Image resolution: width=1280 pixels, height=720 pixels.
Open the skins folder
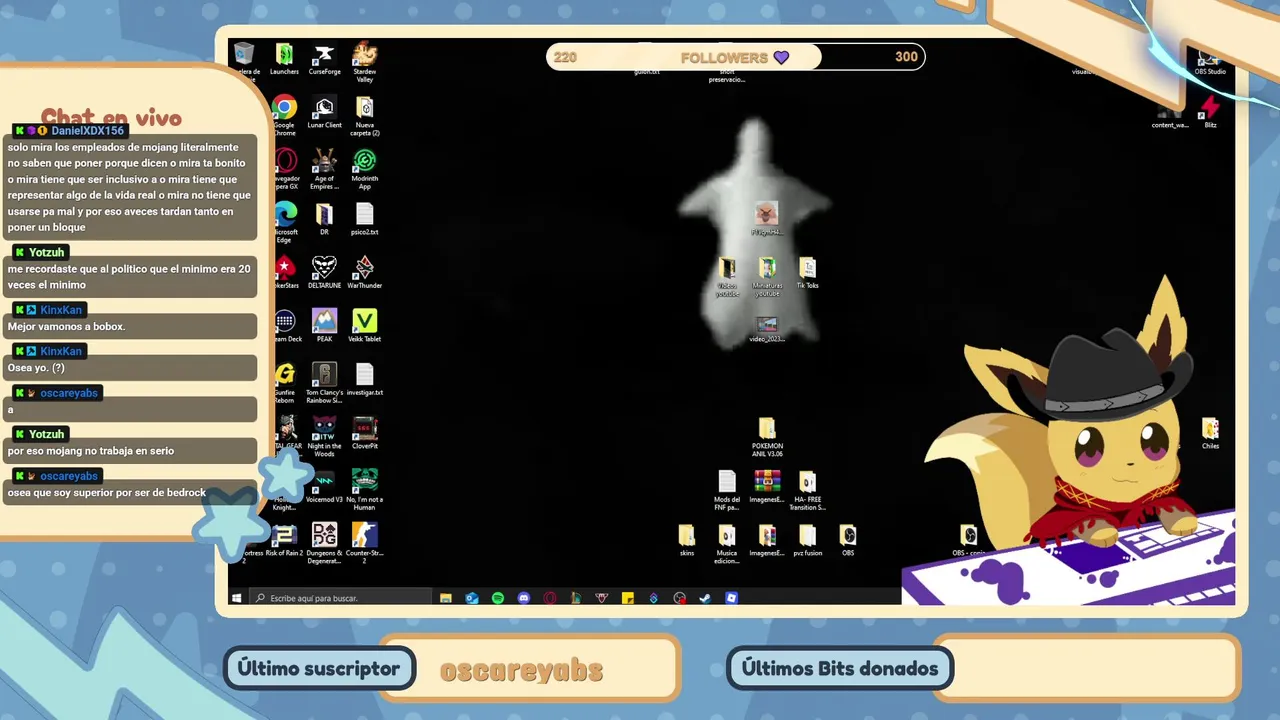coord(686,540)
